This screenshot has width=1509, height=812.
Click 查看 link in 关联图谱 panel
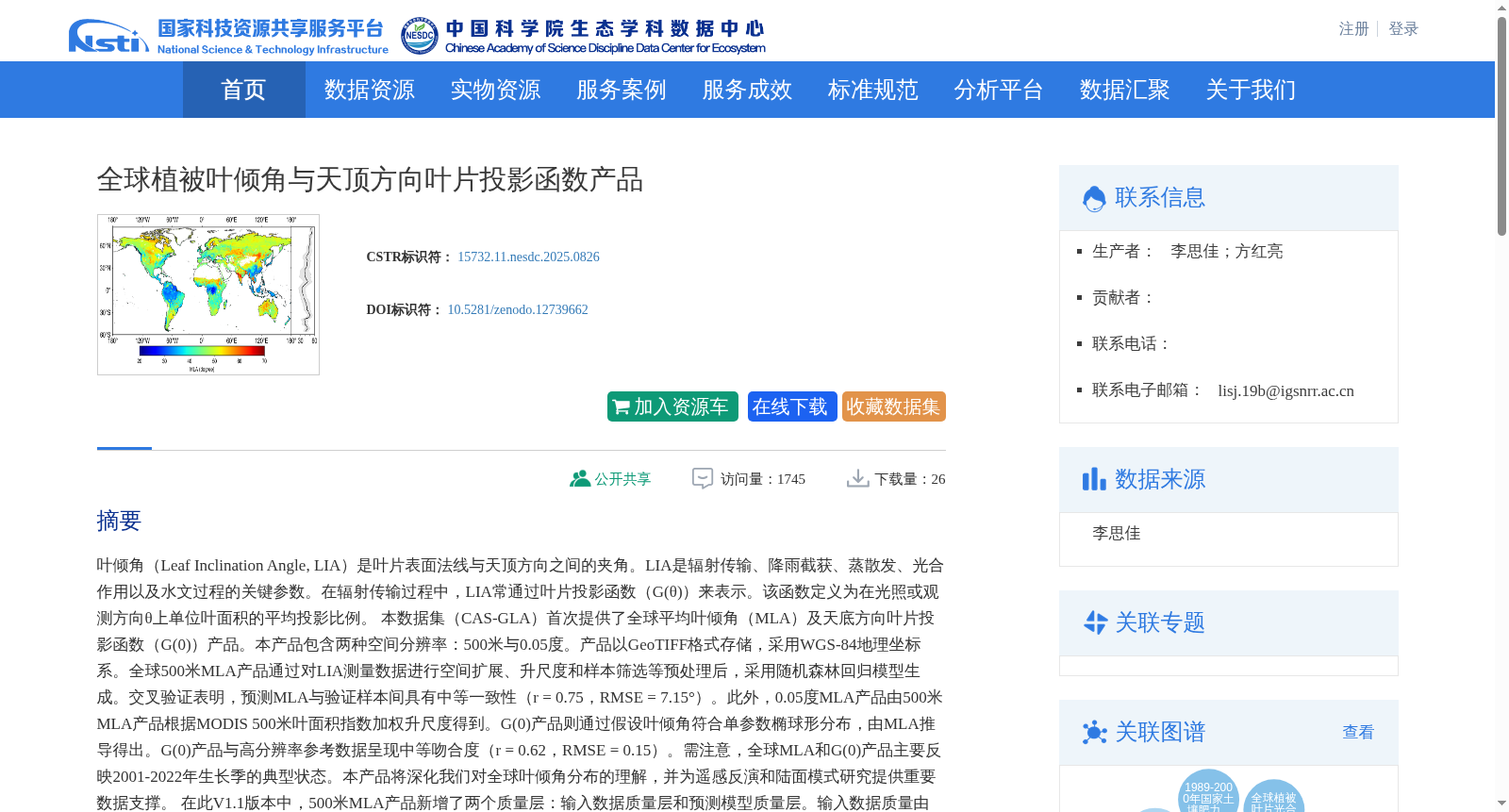1358,732
